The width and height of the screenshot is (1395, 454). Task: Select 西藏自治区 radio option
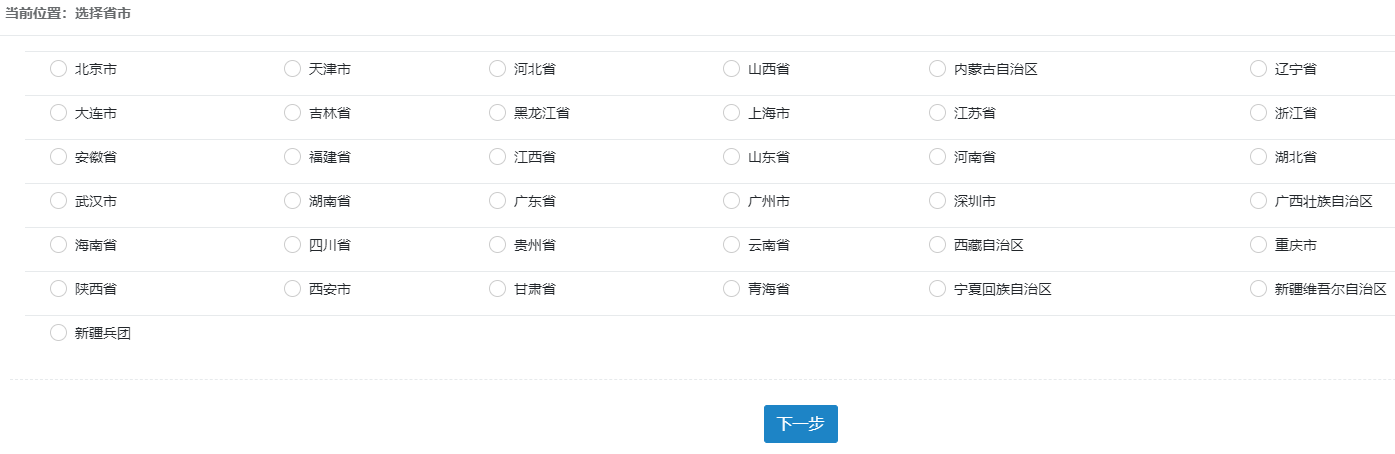click(937, 245)
